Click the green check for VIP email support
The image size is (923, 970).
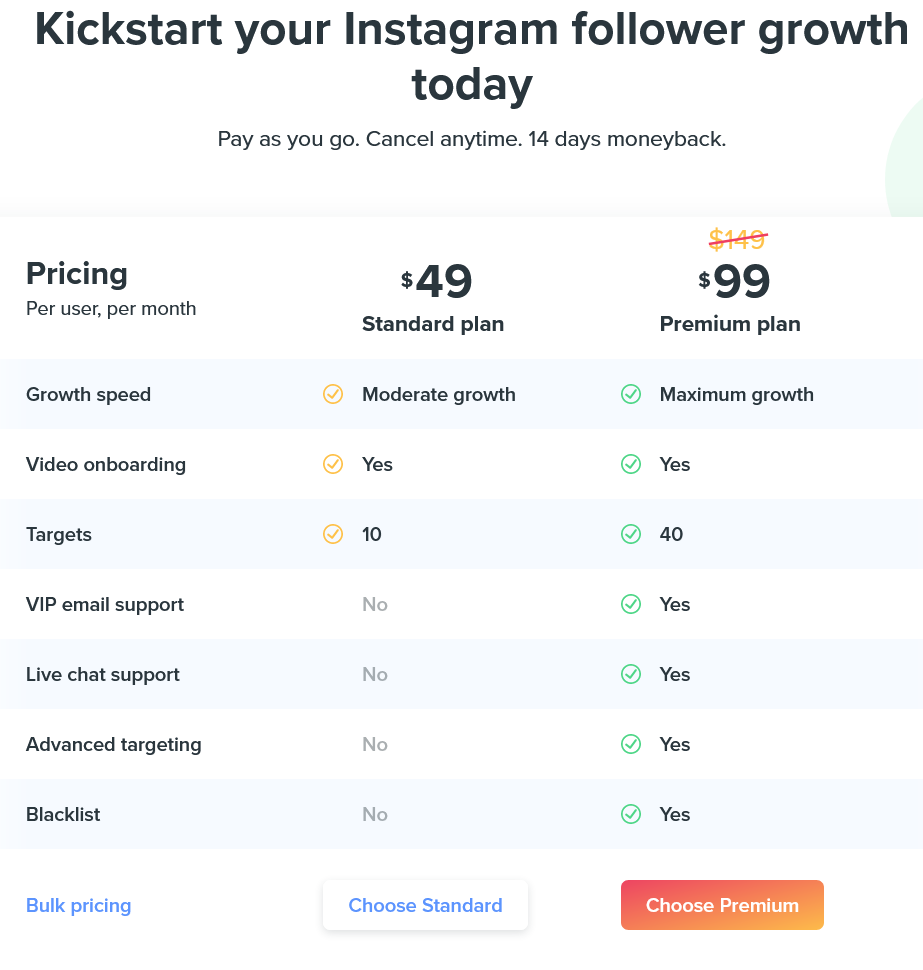[631, 604]
